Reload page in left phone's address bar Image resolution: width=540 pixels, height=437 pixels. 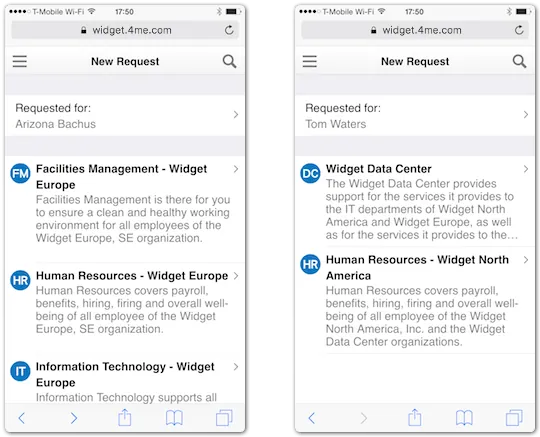(229, 30)
